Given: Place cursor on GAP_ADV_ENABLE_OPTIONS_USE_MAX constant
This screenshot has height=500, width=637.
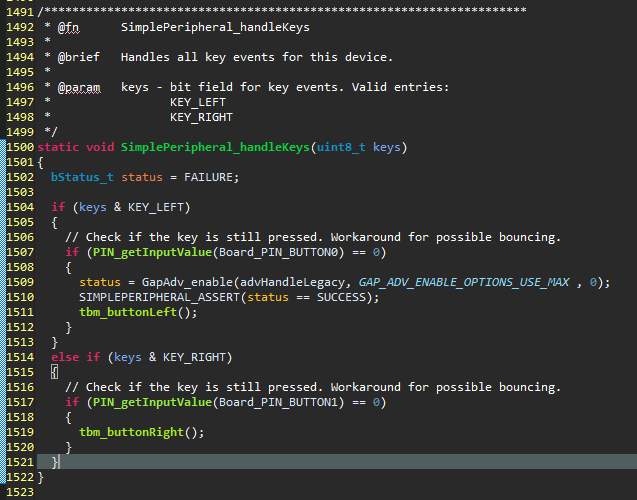Looking at the screenshot, I should click(x=464, y=282).
